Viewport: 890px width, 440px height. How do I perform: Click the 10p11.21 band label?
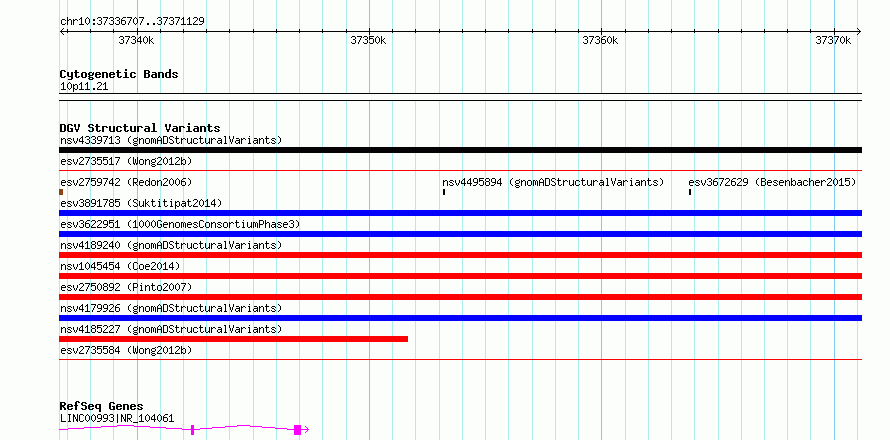pyautogui.click(x=83, y=87)
